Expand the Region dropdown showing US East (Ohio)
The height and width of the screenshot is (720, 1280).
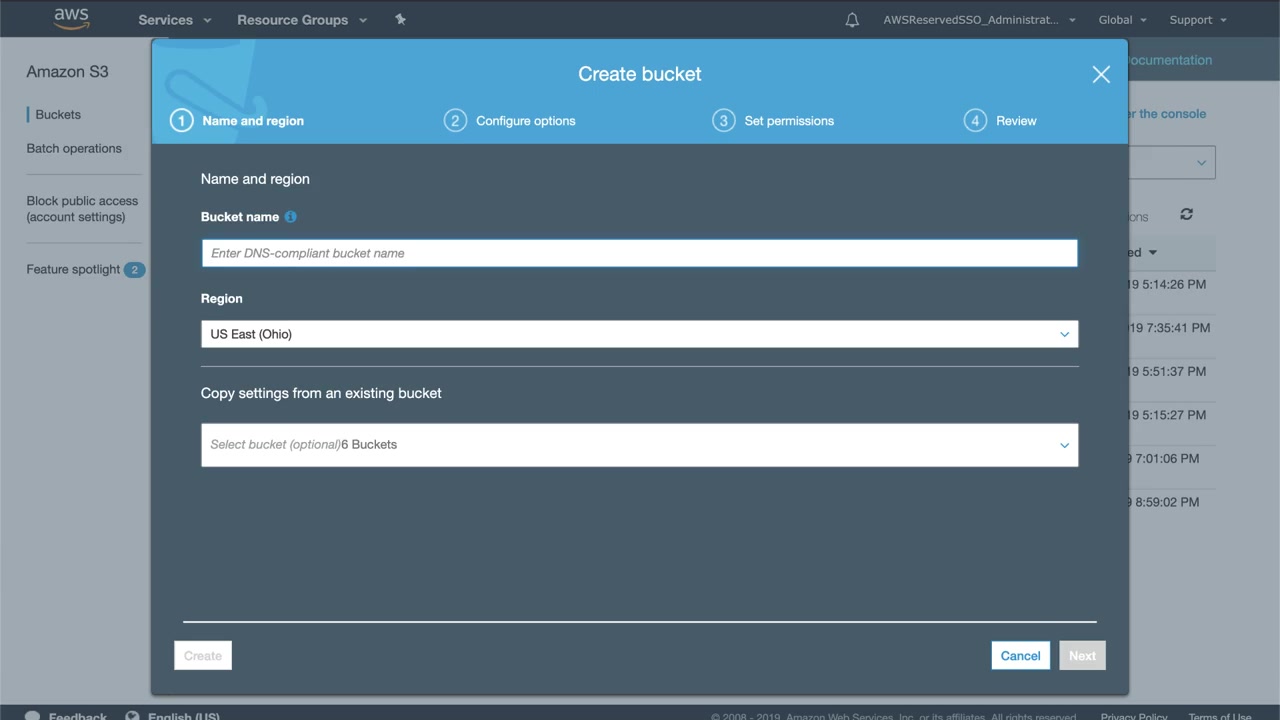(640, 334)
